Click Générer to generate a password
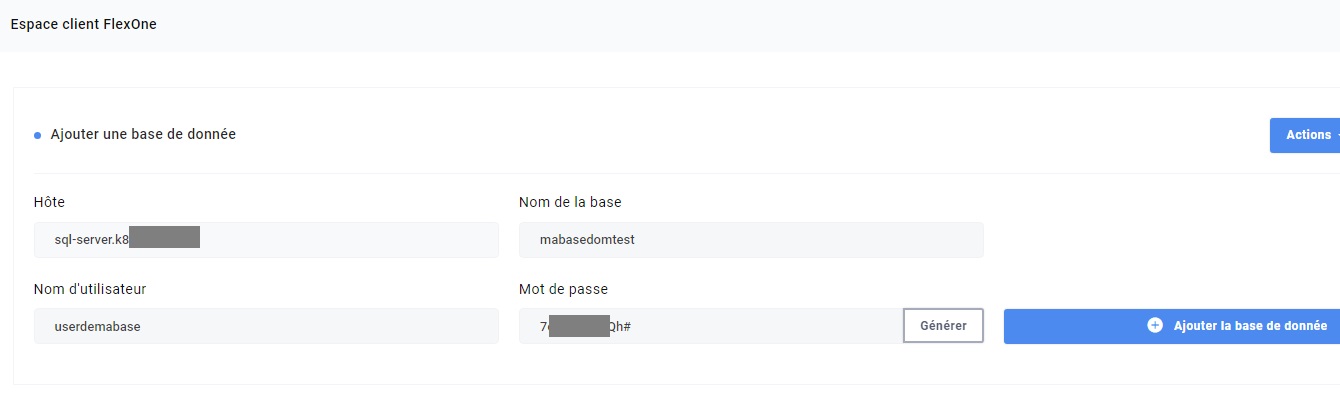Screen dimensions: 1340x396 (x=943, y=326)
